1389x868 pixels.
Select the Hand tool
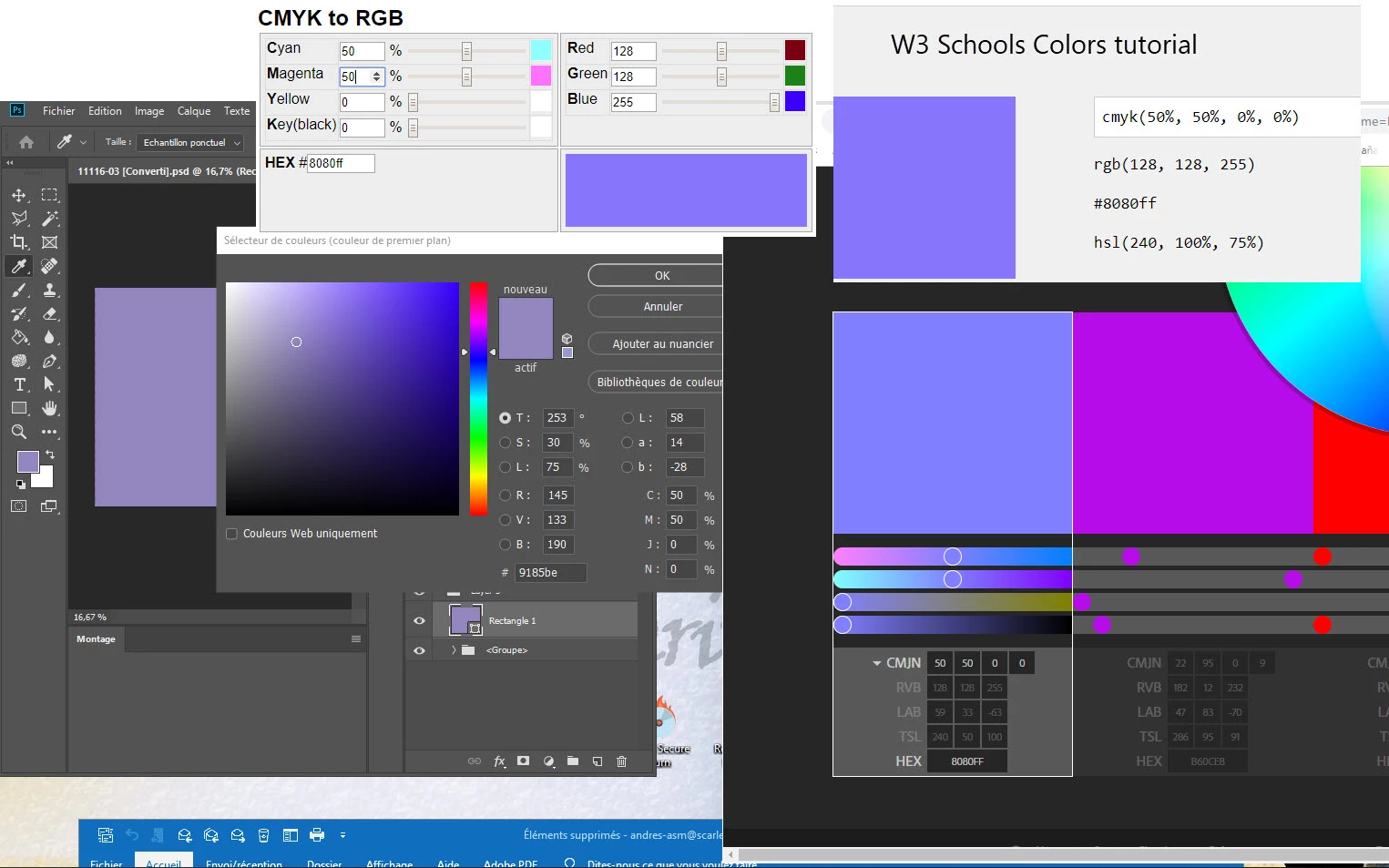49,408
